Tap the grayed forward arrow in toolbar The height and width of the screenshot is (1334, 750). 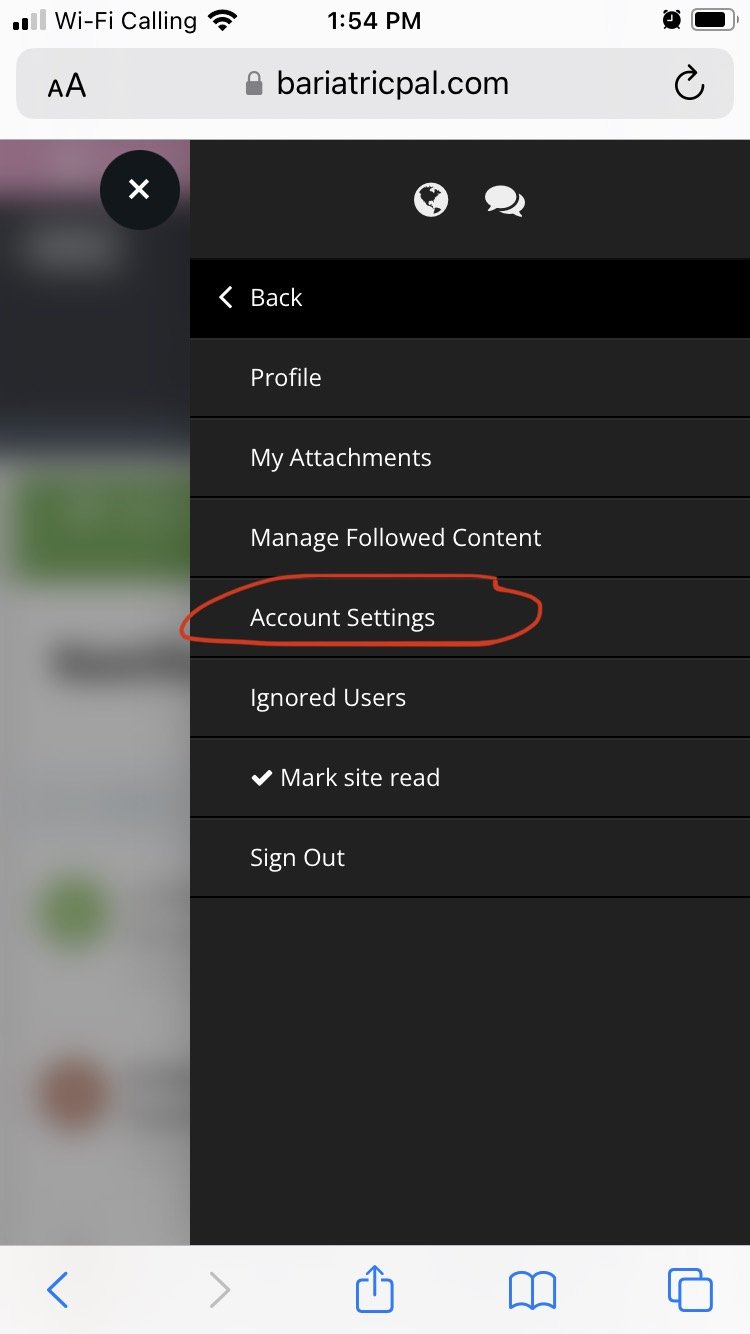[219, 1290]
